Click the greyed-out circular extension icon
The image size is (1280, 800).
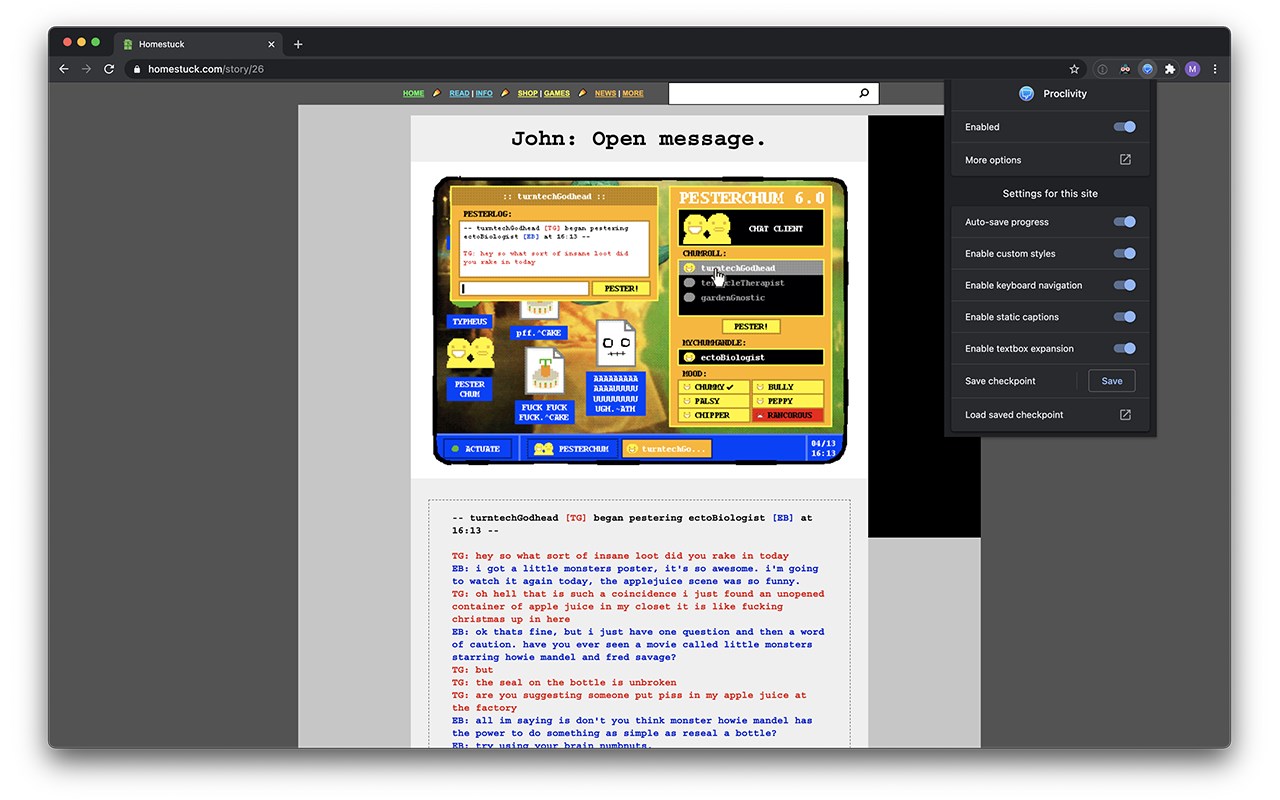coord(1102,69)
